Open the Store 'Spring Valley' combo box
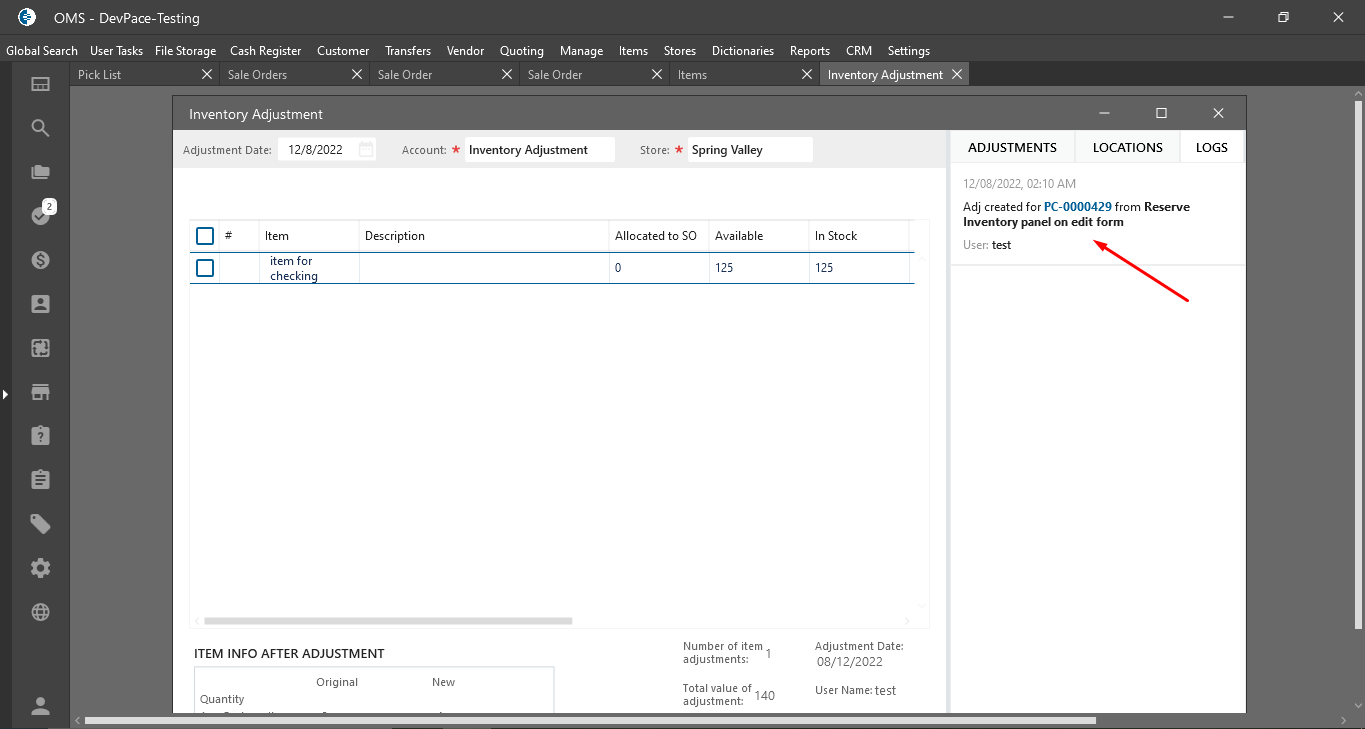 (749, 150)
